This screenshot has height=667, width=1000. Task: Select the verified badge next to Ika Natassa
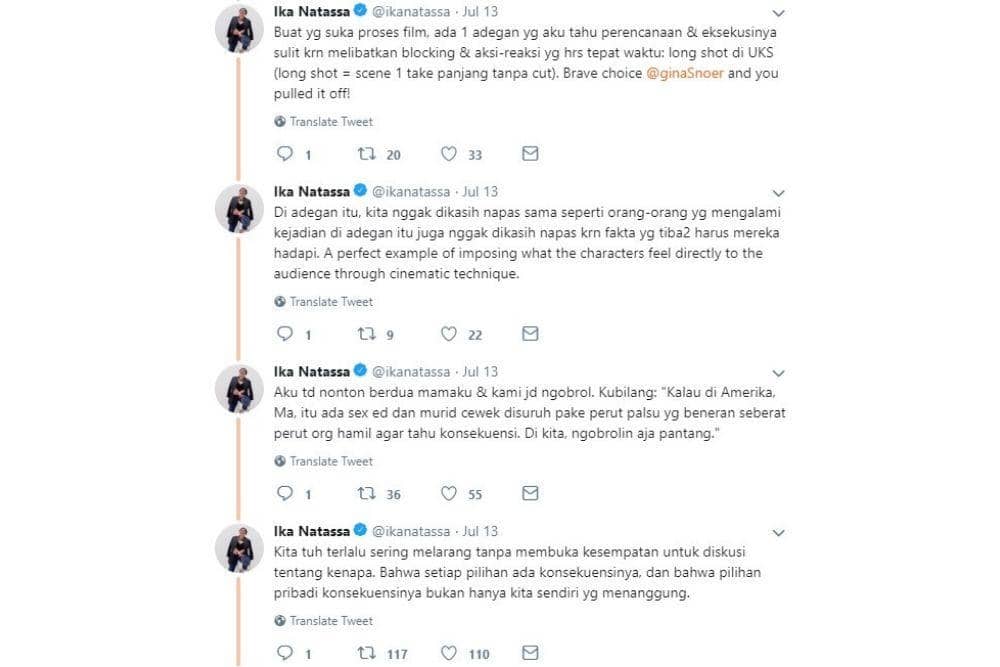point(359,11)
